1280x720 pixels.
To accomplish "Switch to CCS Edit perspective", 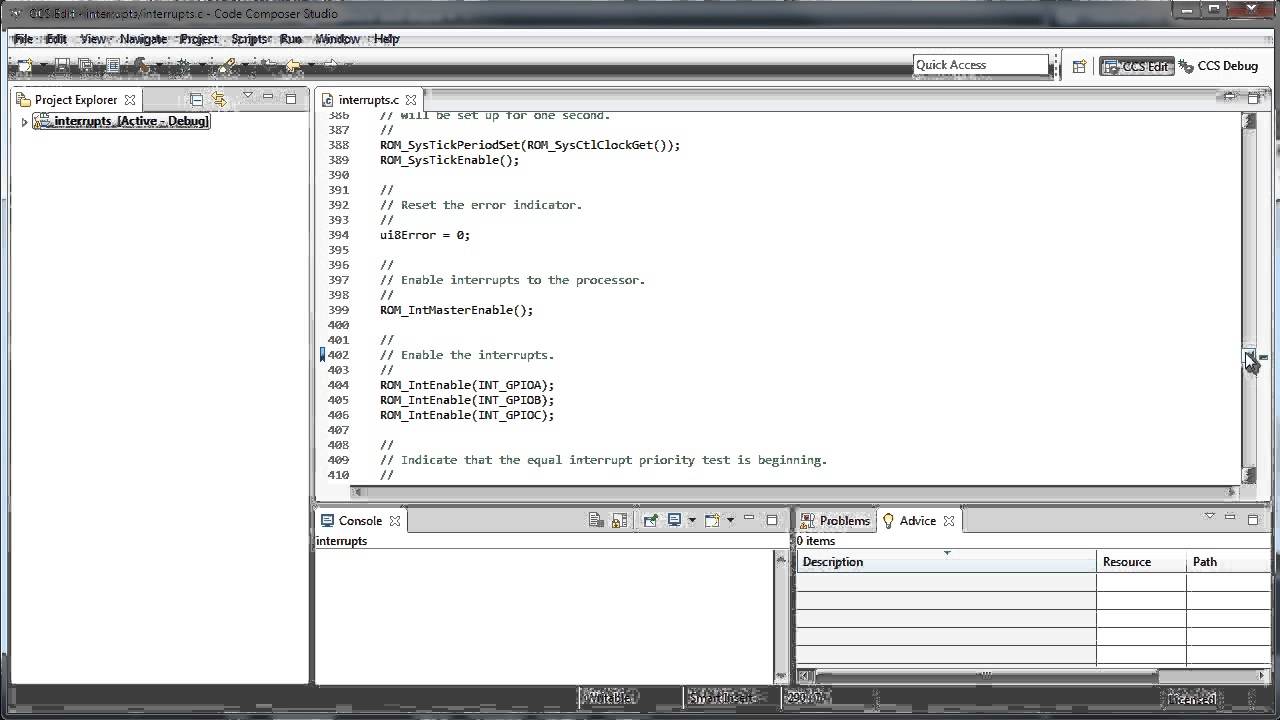I will tap(1136, 66).
